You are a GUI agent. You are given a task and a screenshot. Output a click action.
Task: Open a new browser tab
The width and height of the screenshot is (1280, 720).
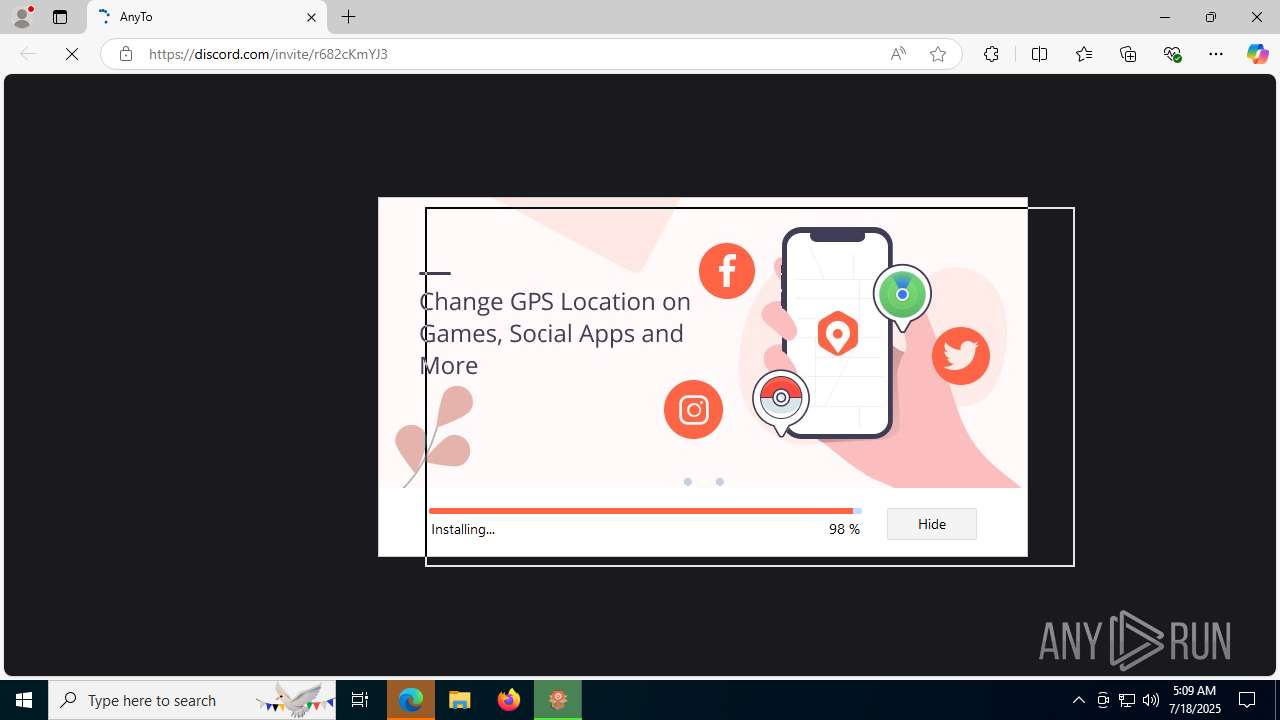point(348,17)
